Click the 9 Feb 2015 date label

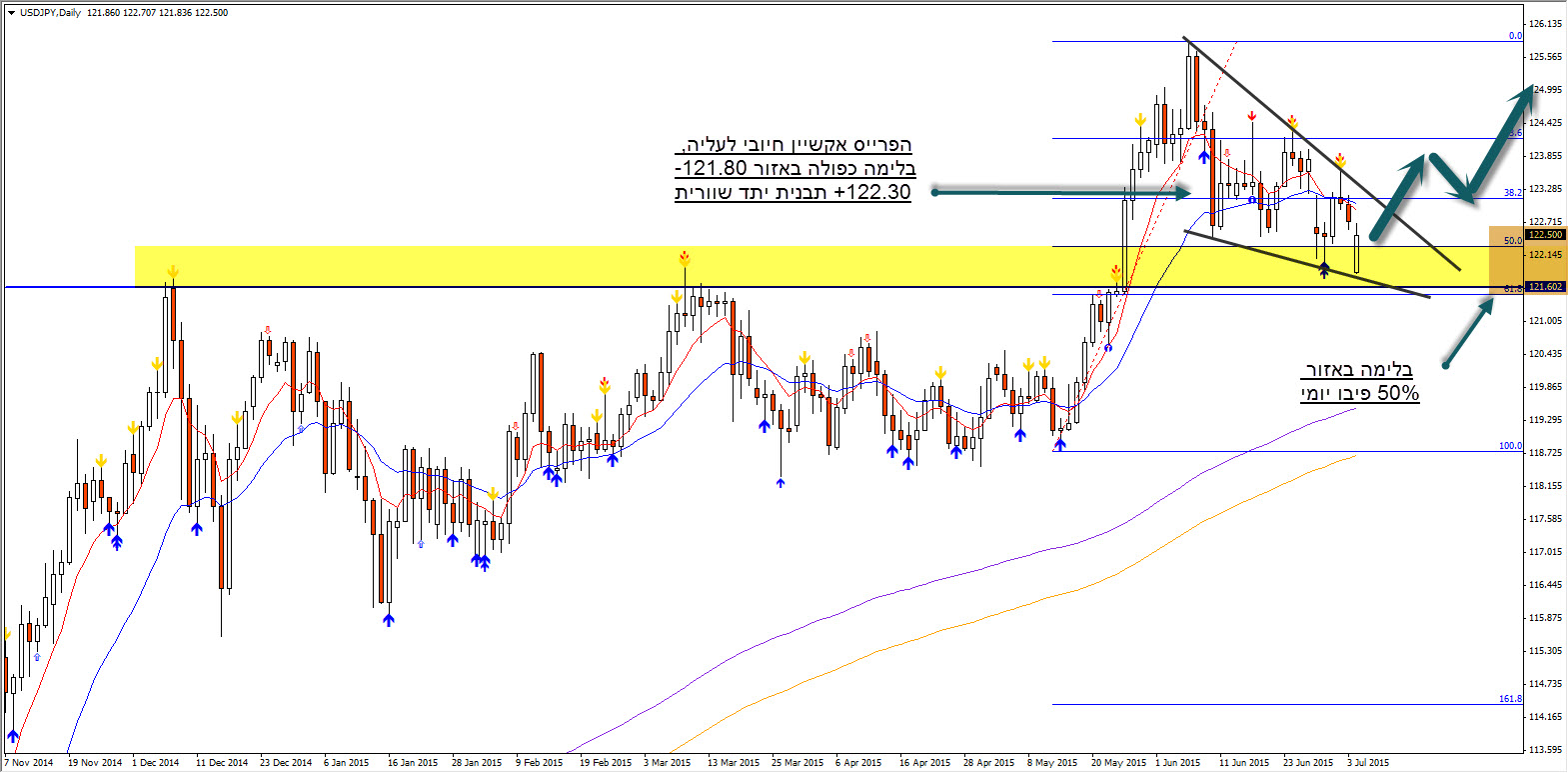(x=540, y=763)
